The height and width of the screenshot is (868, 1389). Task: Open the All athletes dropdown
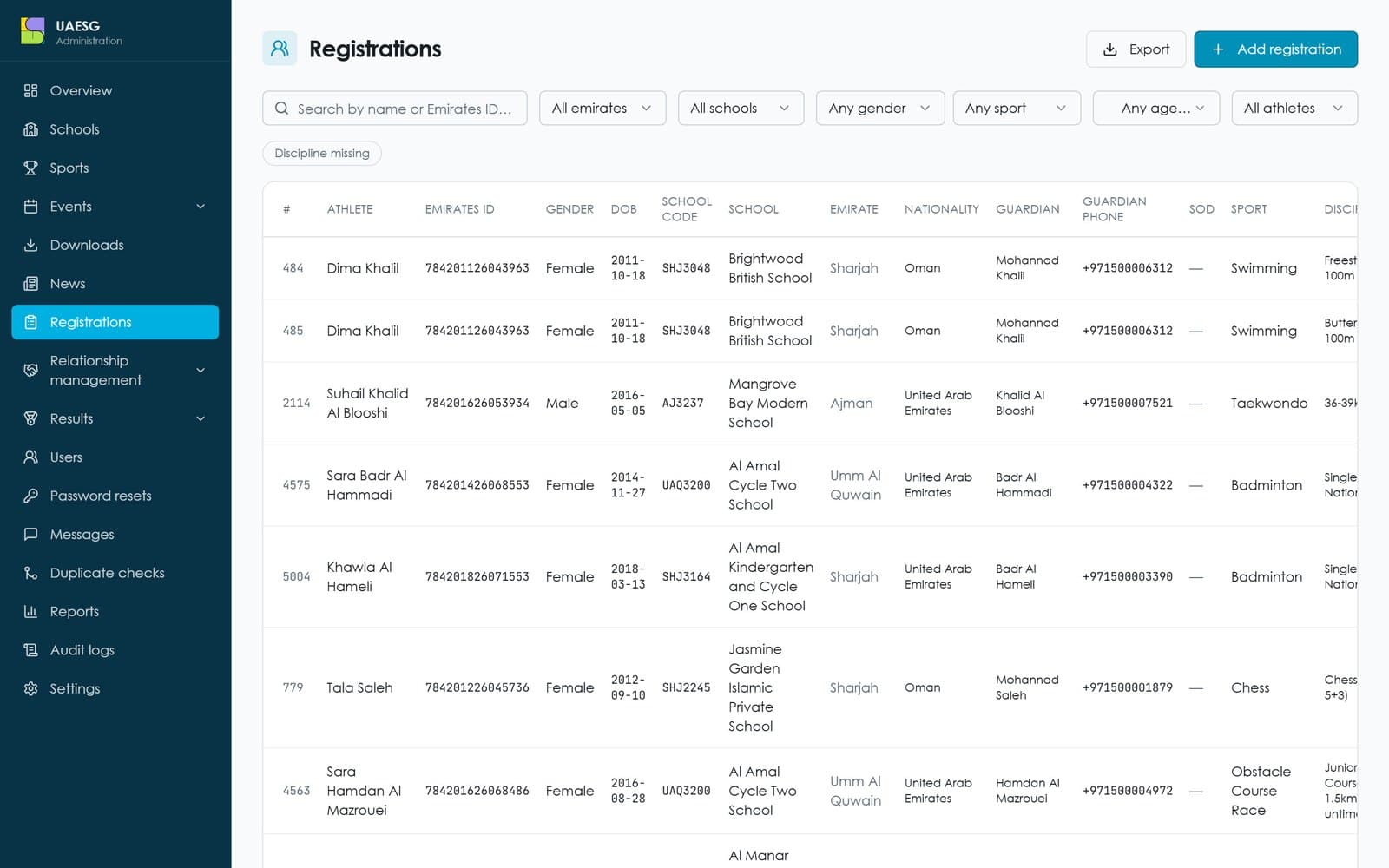pos(1294,108)
